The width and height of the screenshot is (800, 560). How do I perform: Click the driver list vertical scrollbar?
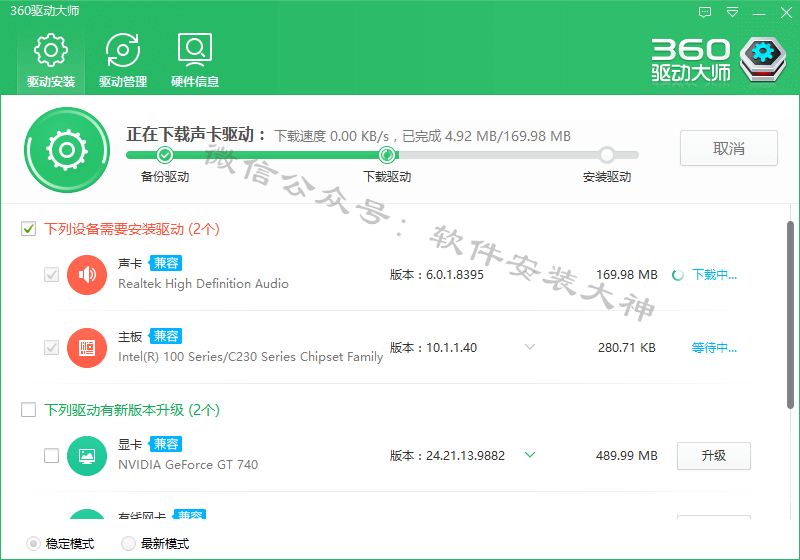click(790, 315)
